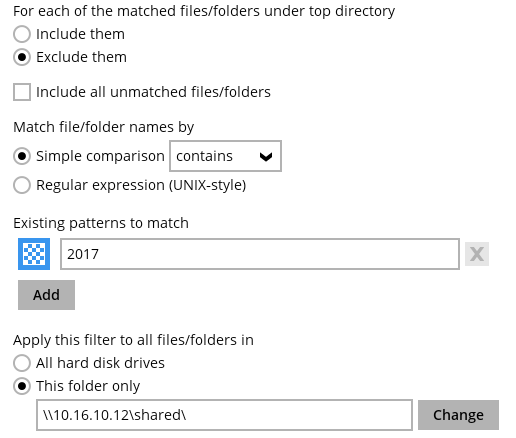Click the Change folder button
The height and width of the screenshot is (438, 516).
coord(459,415)
